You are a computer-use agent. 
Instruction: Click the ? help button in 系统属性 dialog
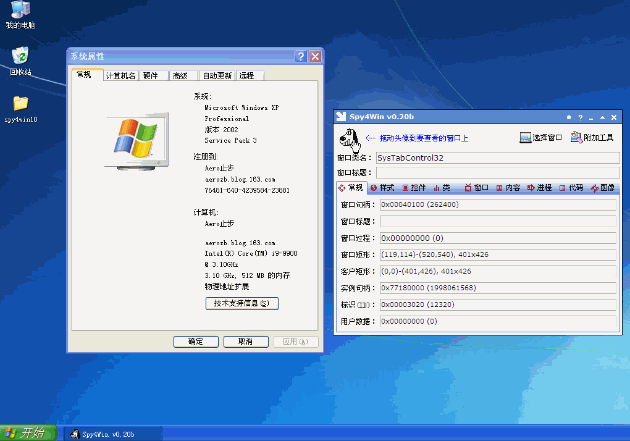[x=301, y=56]
